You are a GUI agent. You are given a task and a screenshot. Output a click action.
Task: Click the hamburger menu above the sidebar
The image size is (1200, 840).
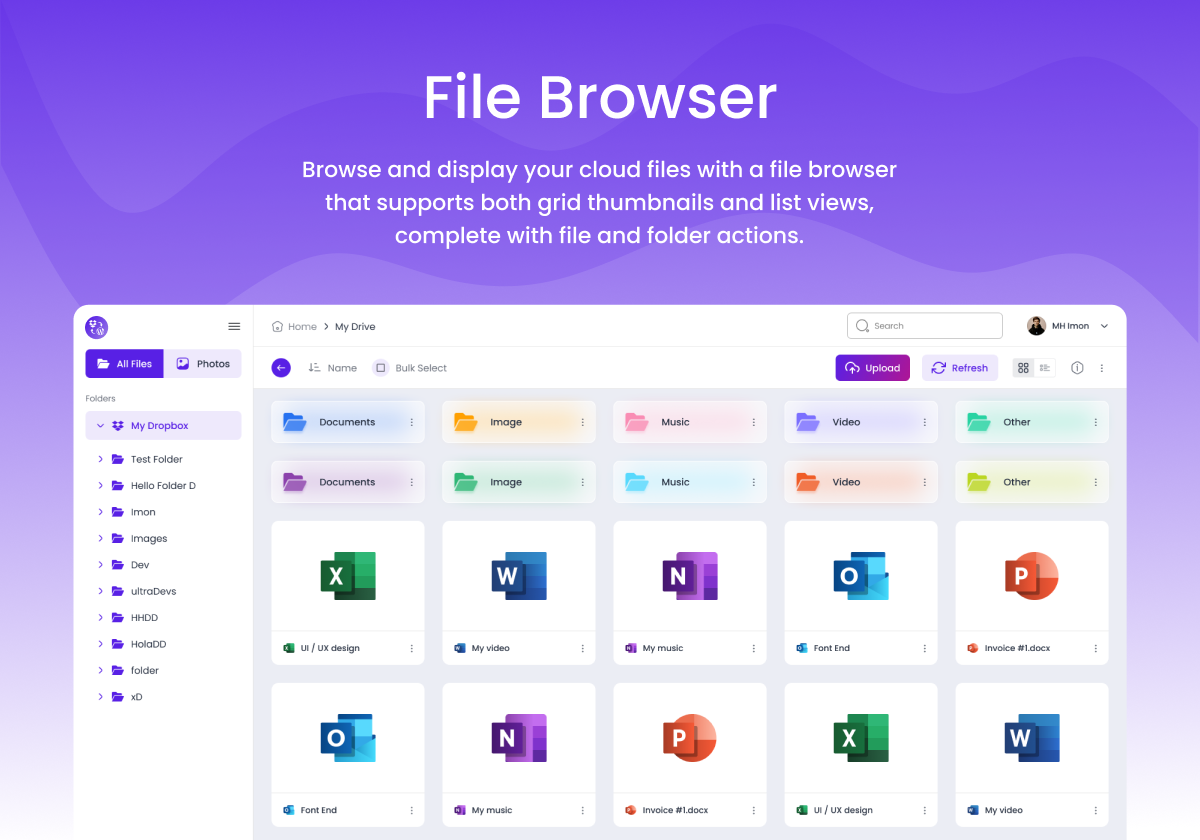(x=234, y=325)
